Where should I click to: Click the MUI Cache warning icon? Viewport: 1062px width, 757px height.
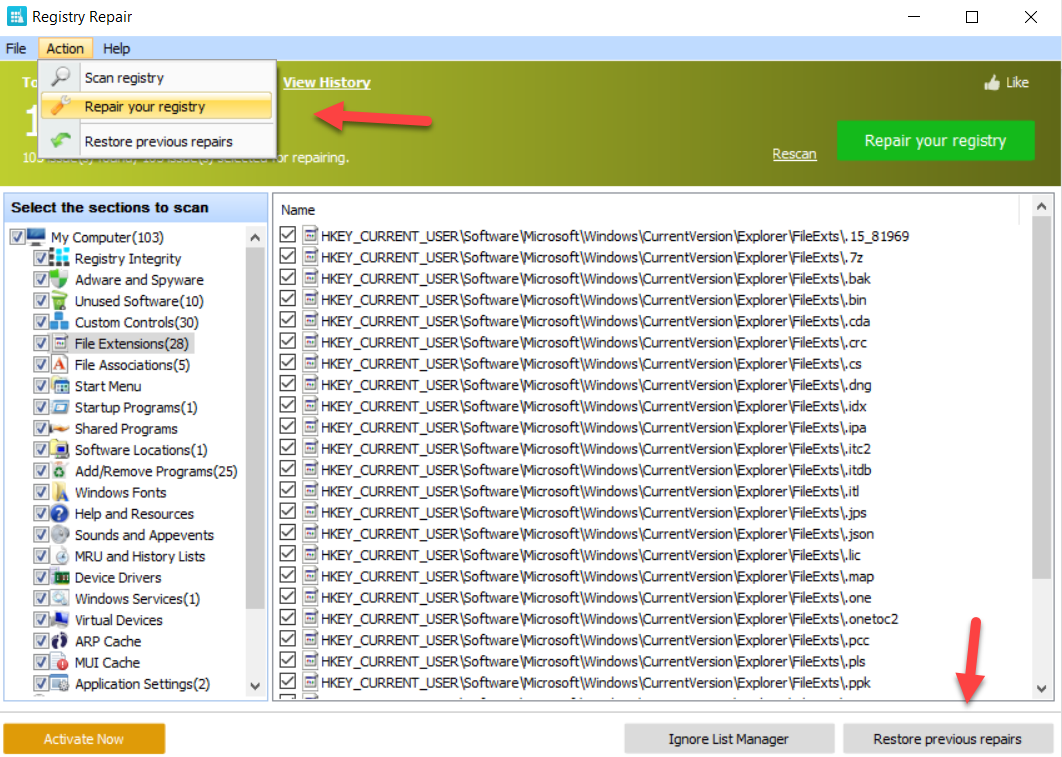pos(60,662)
